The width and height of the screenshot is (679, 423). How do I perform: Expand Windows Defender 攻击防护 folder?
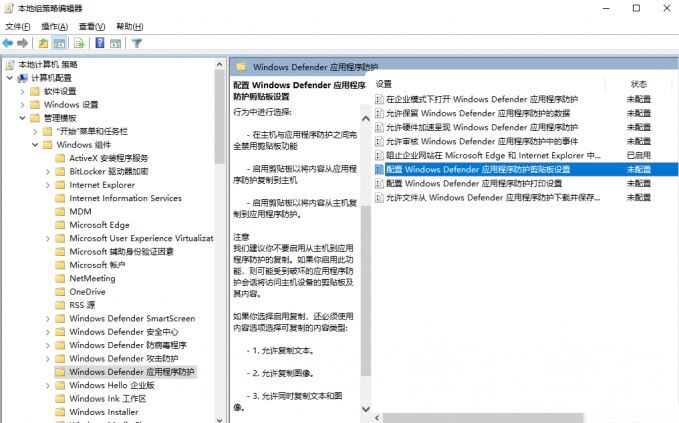48,359
